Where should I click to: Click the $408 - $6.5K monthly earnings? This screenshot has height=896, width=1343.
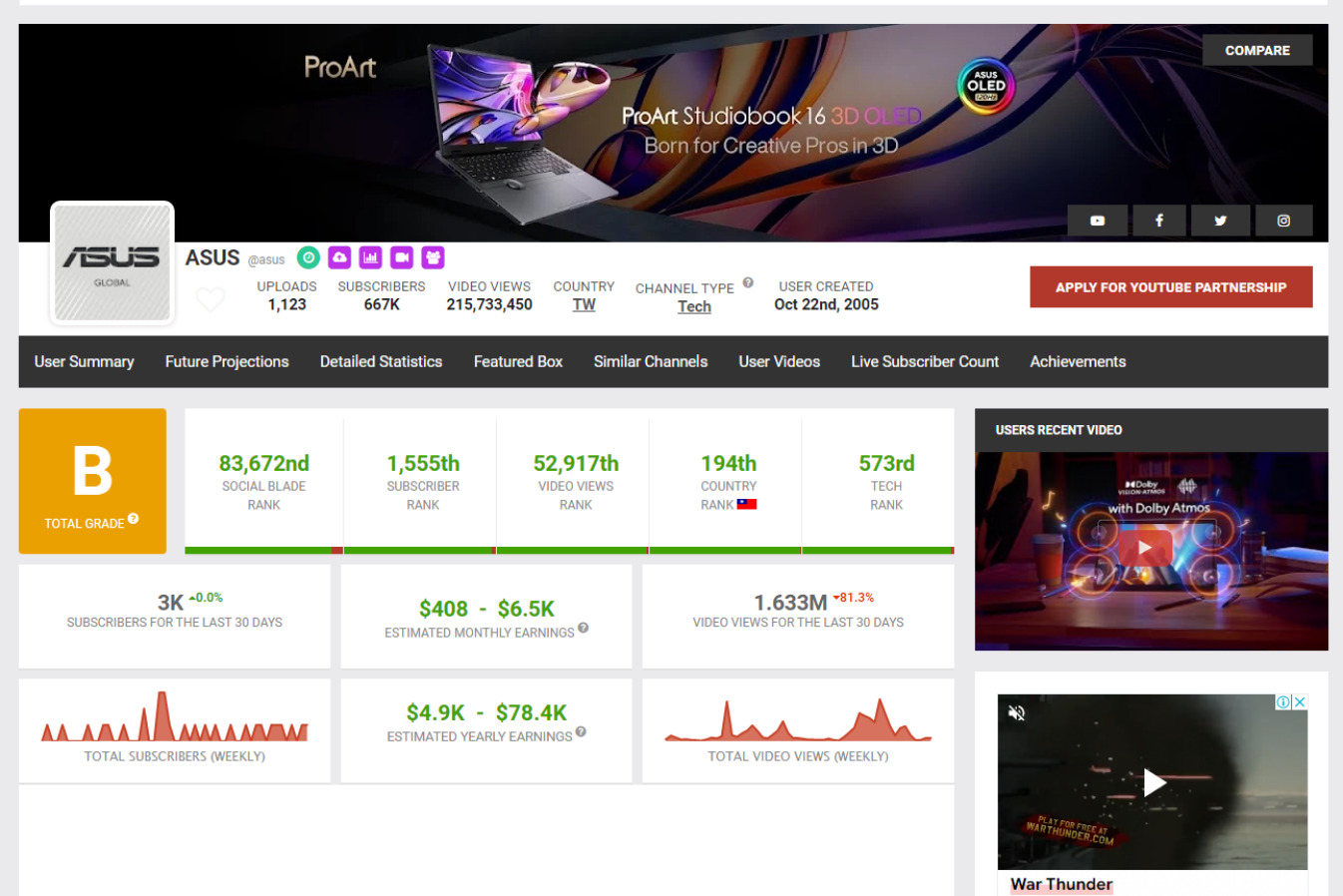[487, 609]
